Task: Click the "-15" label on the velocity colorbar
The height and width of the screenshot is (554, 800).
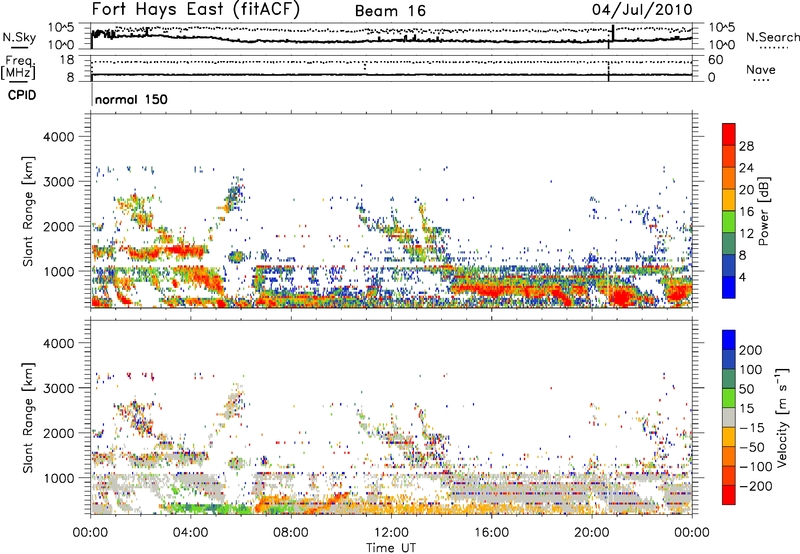Action: tap(751, 428)
